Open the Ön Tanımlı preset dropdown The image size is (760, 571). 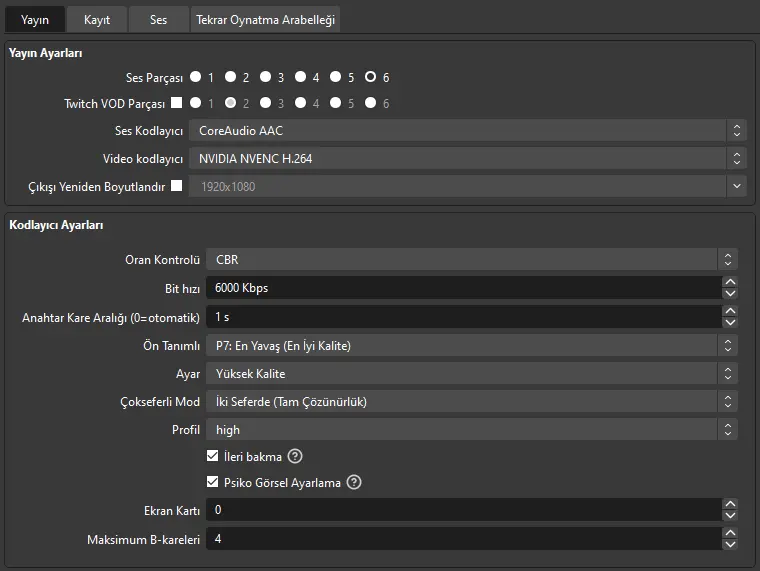coord(472,346)
